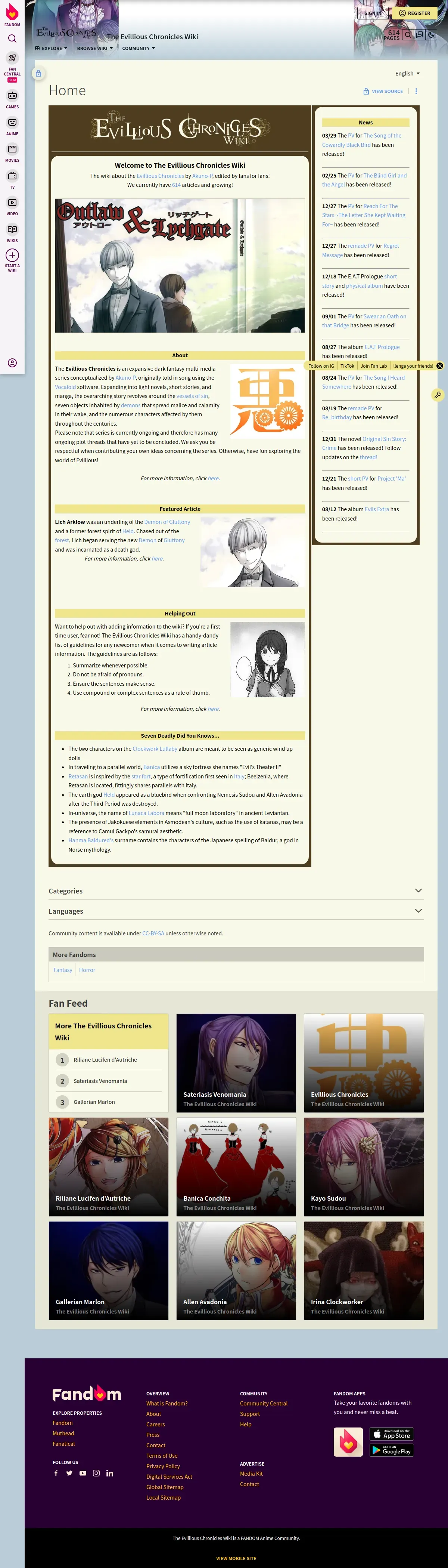Open Media Kit footer link
The image size is (448, 1568).
click(251, 1474)
